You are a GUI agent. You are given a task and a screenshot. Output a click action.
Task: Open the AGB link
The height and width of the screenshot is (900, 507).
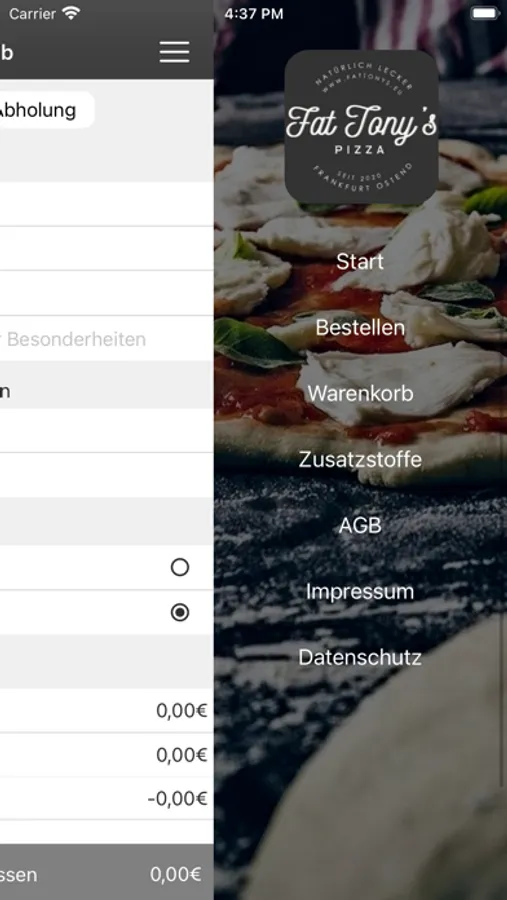click(360, 525)
